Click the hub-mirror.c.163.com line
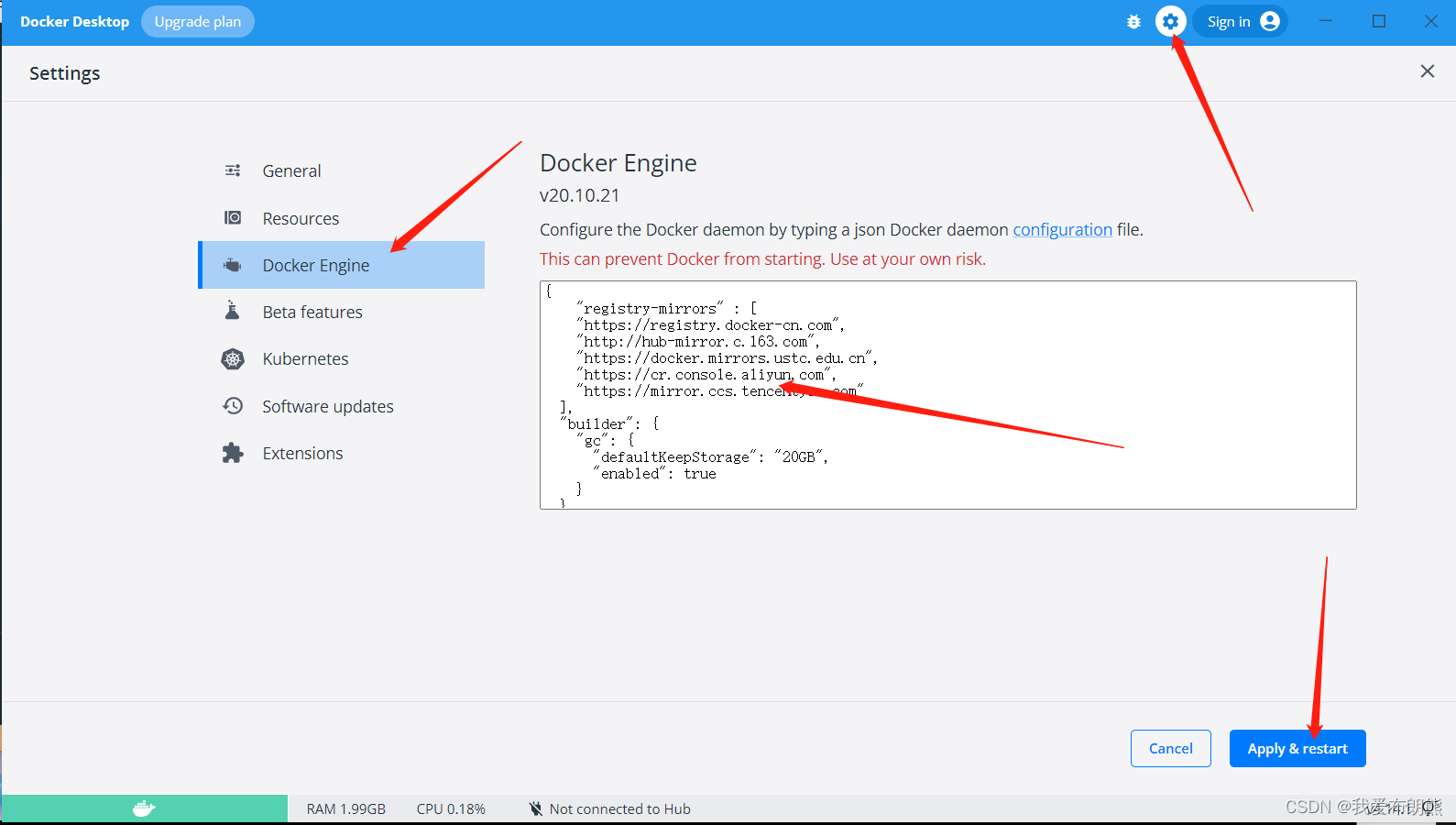 [698, 342]
